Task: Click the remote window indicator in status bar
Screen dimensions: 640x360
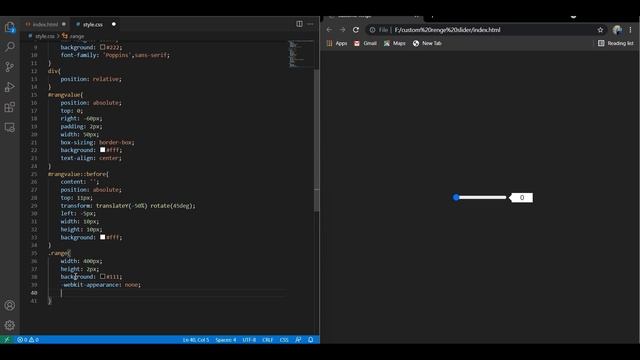Action: [7, 340]
